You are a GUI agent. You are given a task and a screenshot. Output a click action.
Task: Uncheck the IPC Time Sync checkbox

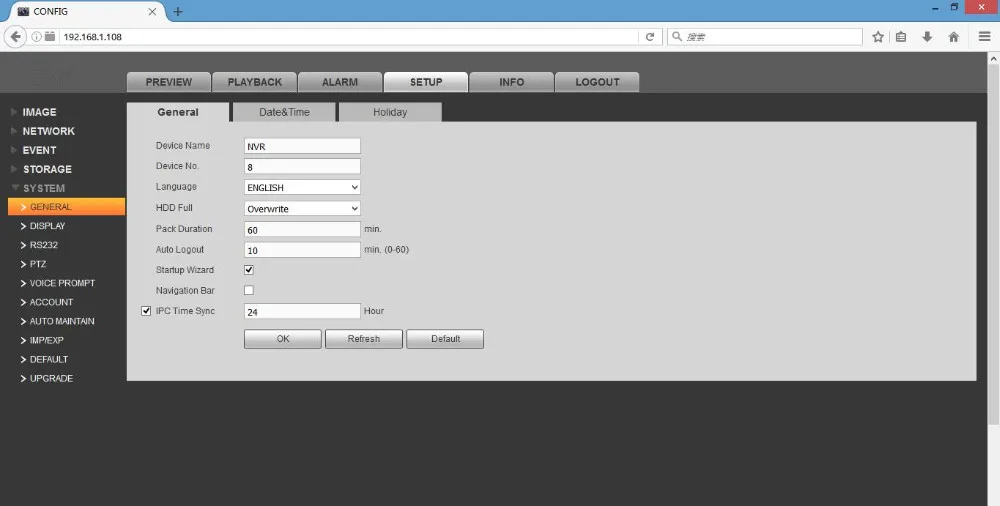pos(146,311)
